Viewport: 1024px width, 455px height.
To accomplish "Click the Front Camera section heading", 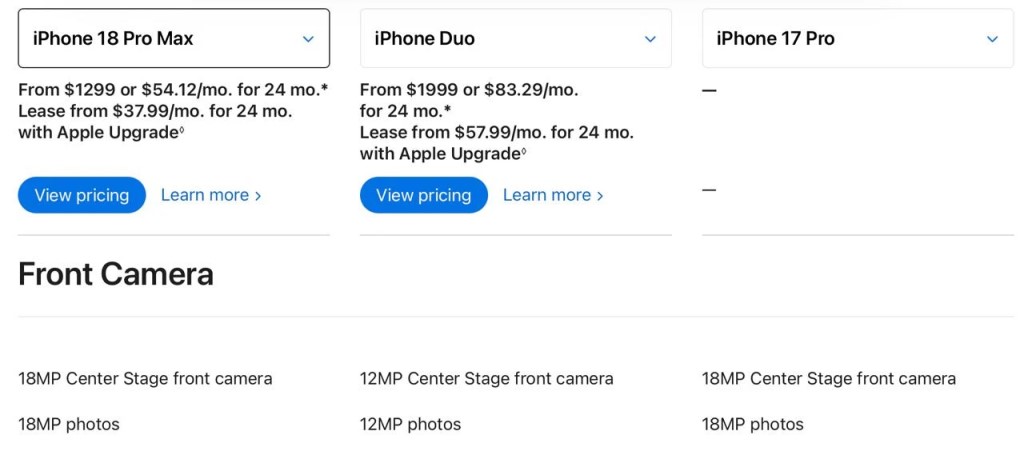I will click(x=116, y=274).
